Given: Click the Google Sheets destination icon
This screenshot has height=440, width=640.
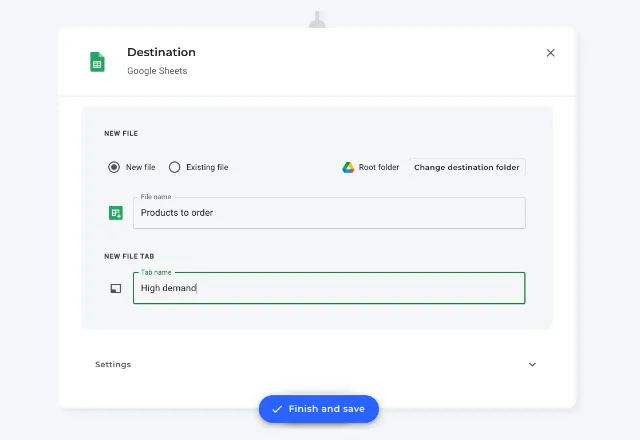Looking at the screenshot, I should (x=97, y=62).
